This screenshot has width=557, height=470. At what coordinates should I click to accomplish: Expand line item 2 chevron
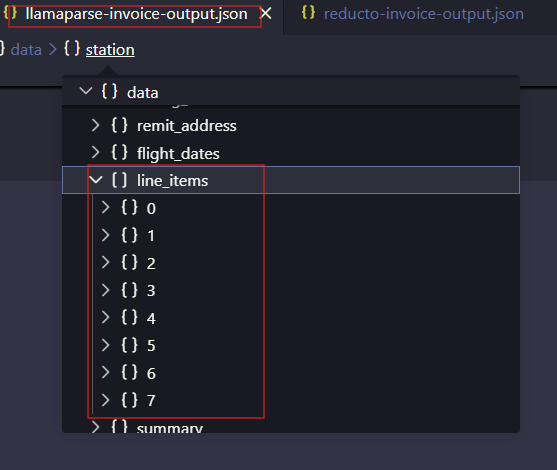105,262
